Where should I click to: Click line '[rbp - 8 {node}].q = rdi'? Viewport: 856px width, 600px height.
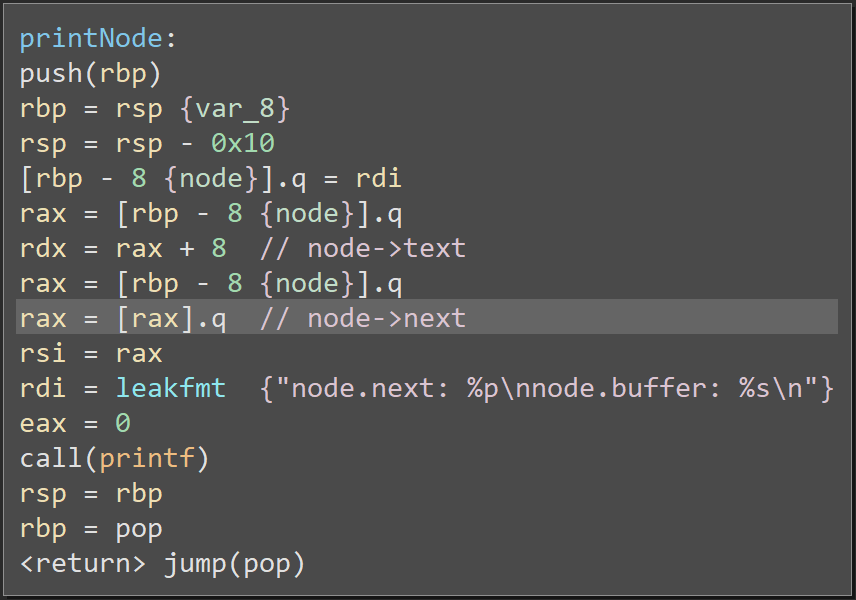[x=211, y=179]
